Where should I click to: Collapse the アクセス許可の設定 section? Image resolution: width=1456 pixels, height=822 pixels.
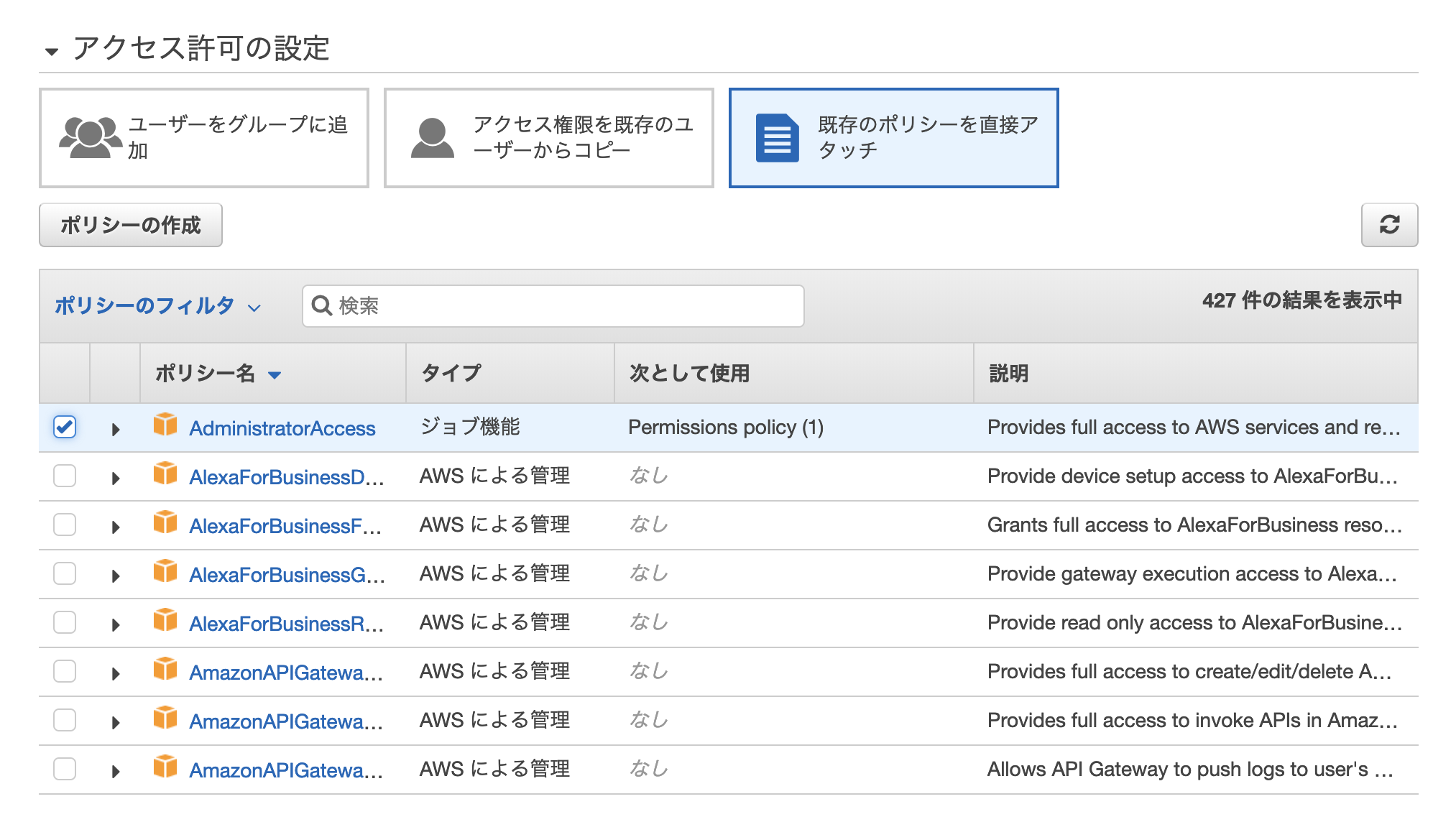click(x=52, y=51)
